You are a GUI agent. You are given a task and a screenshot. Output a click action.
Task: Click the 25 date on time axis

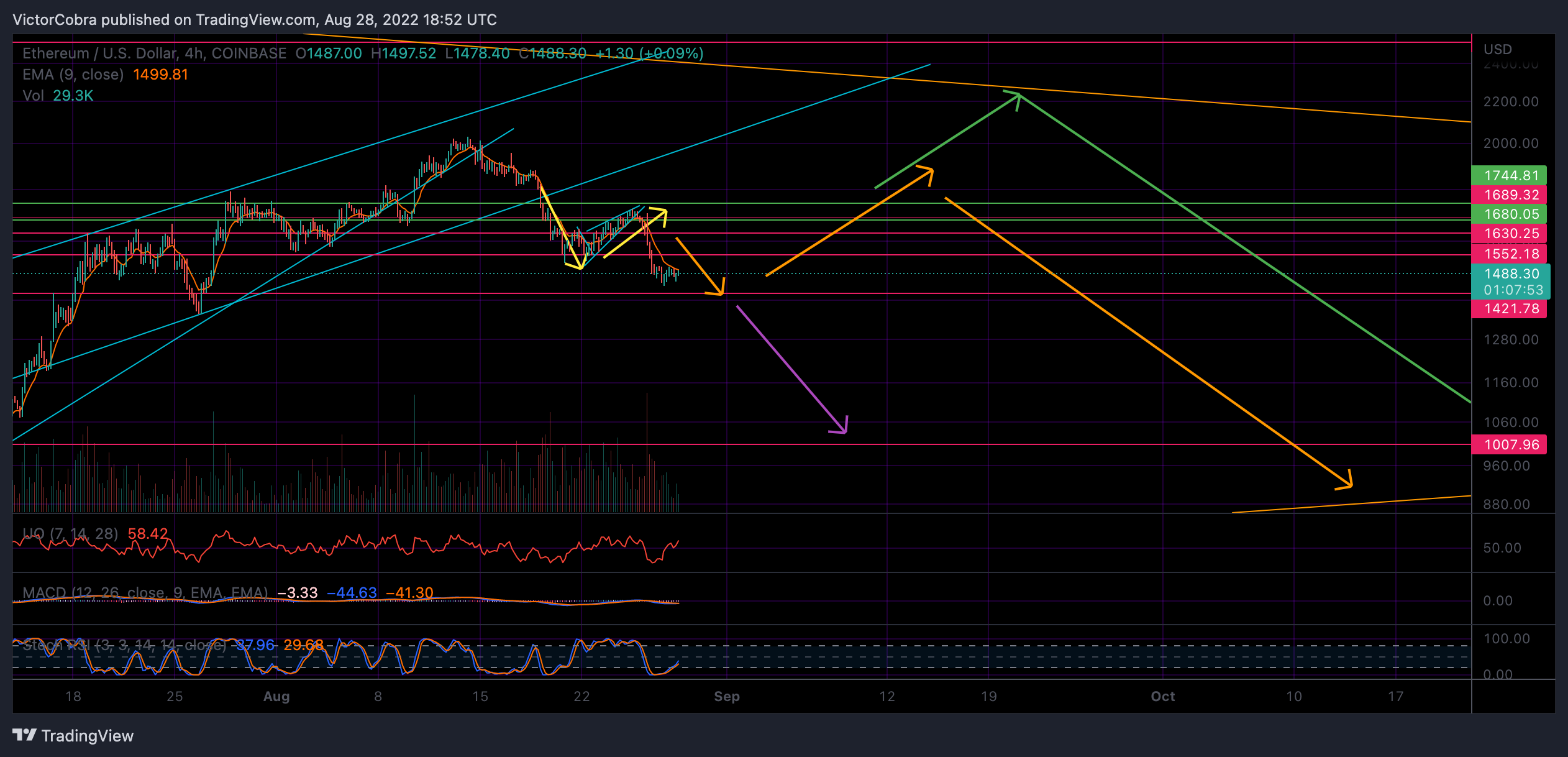click(x=175, y=697)
